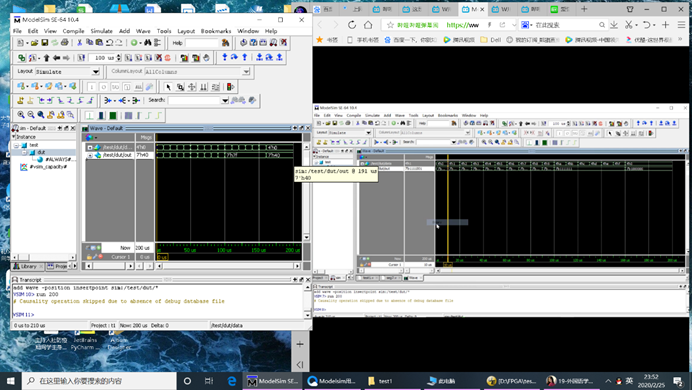Click the Print icon in ModelSim toolbar
This screenshot has height=390, width=692.
pyautogui.click(x=64, y=43)
